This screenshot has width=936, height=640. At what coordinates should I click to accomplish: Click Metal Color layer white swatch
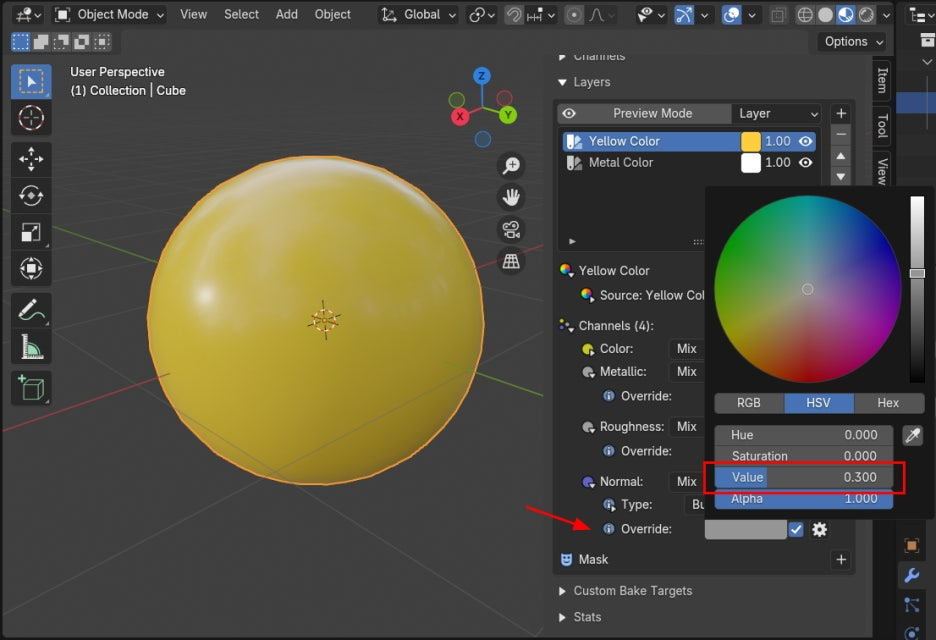(750, 162)
